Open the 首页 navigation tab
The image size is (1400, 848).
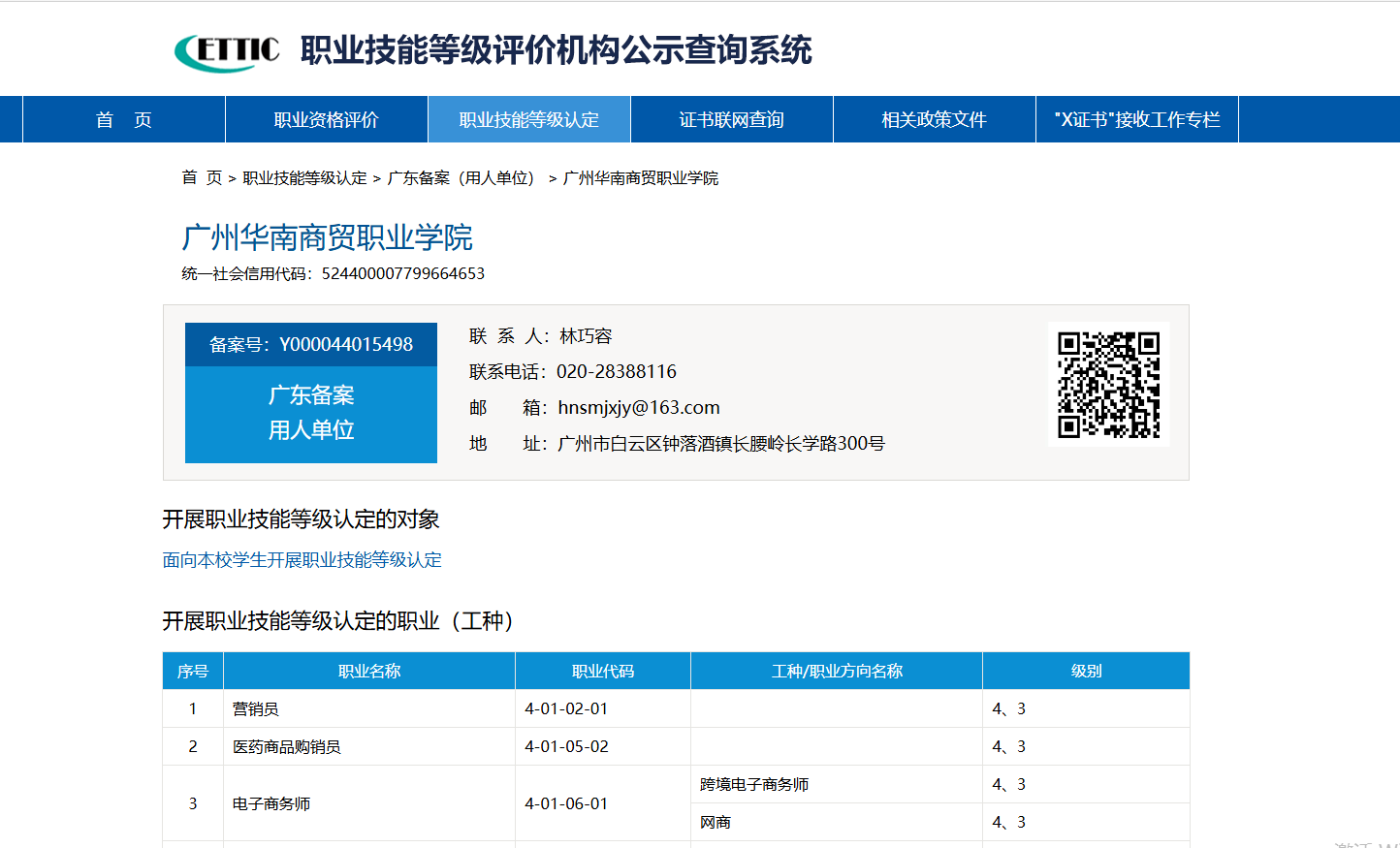pyautogui.click(x=124, y=120)
